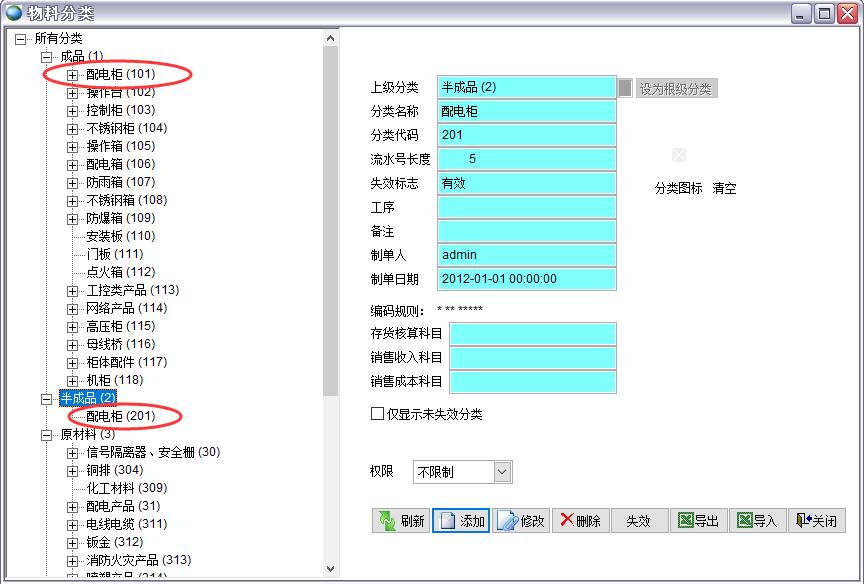Screen dimensions: 864x584
Task: Click the 清空 link to clear icon
Action: coord(724,188)
